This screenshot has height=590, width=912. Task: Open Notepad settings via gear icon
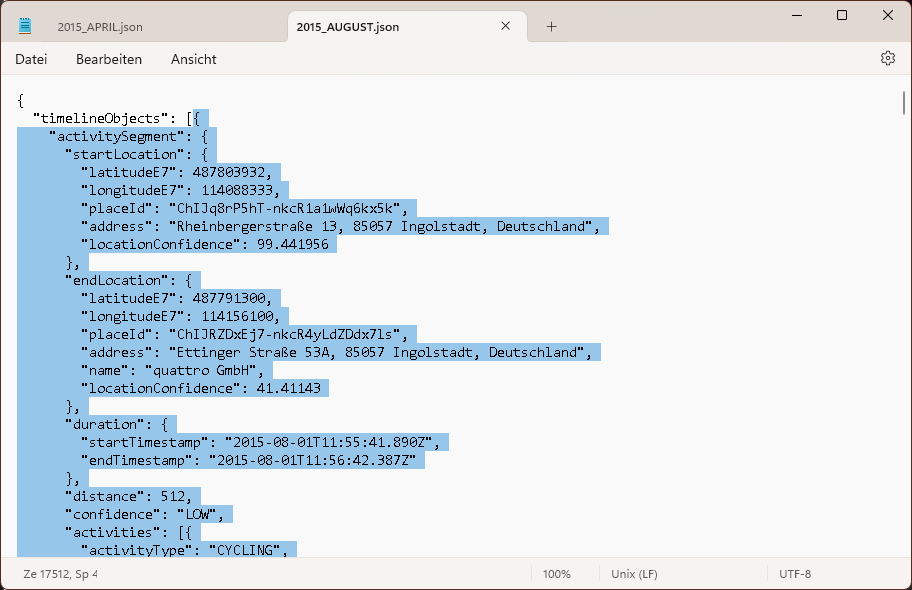click(x=887, y=59)
